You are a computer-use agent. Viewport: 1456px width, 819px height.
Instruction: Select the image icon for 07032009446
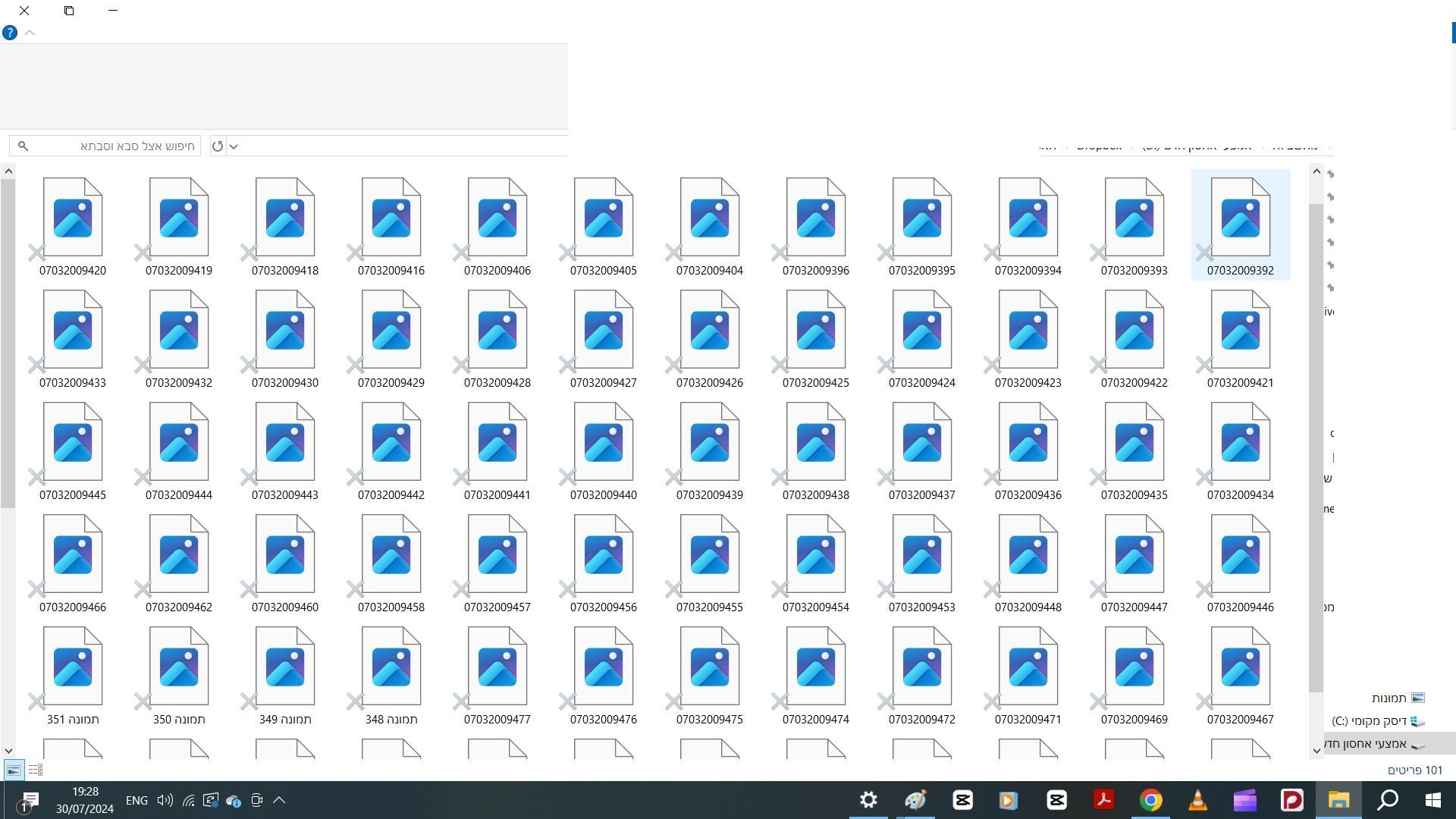1241,554
